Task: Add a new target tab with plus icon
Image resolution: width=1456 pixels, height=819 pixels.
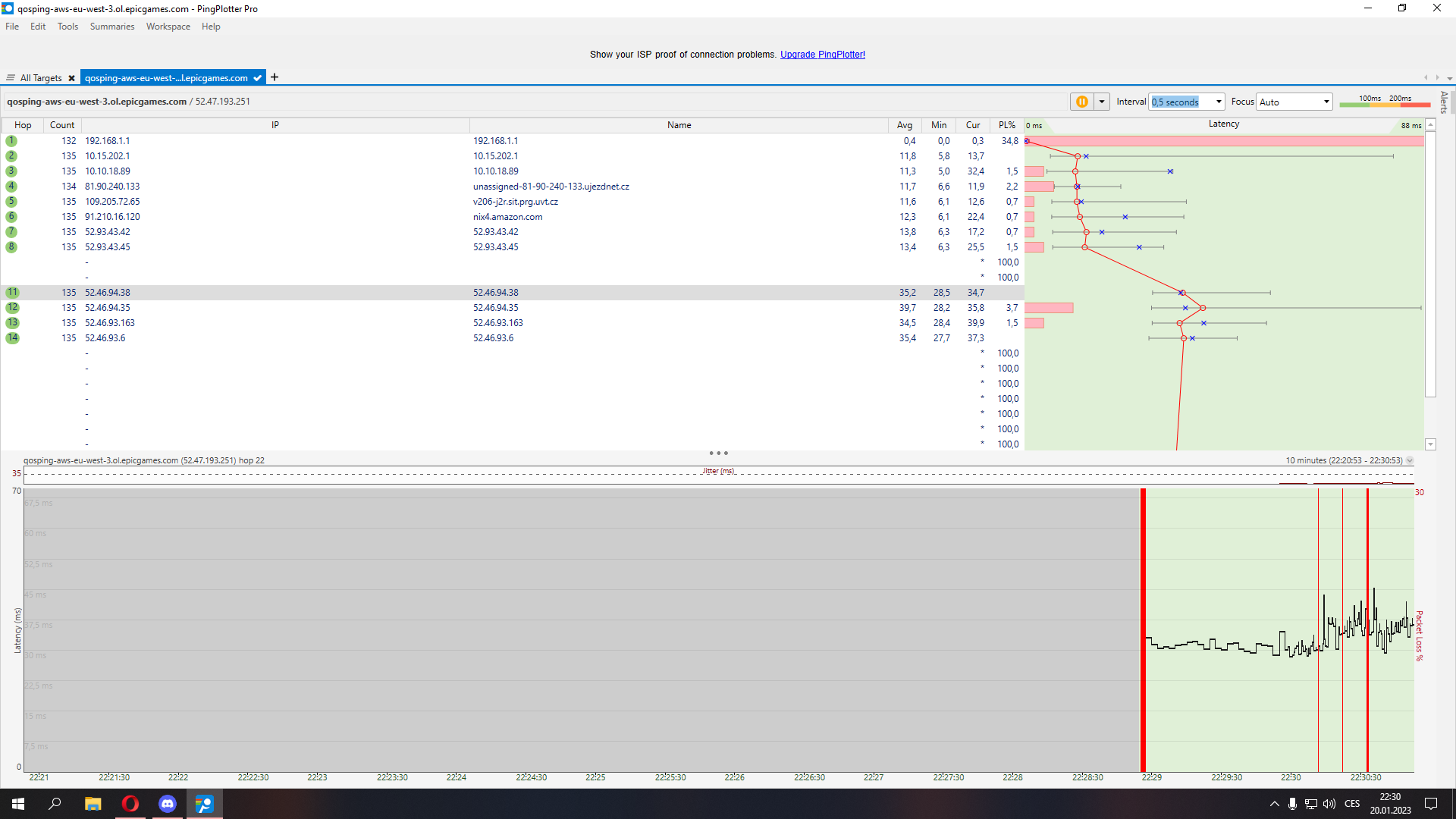Action: (x=275, y=77)
